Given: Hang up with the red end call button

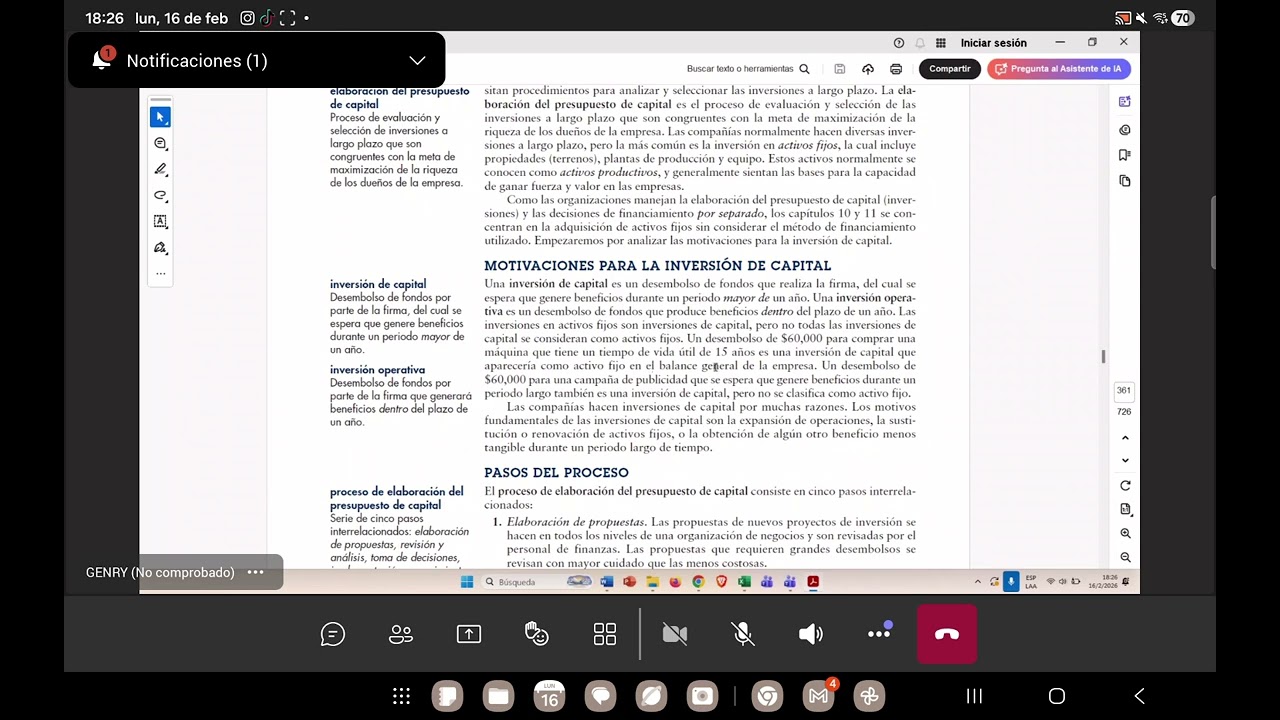Looking at the screenshot, I should (947, 634).
